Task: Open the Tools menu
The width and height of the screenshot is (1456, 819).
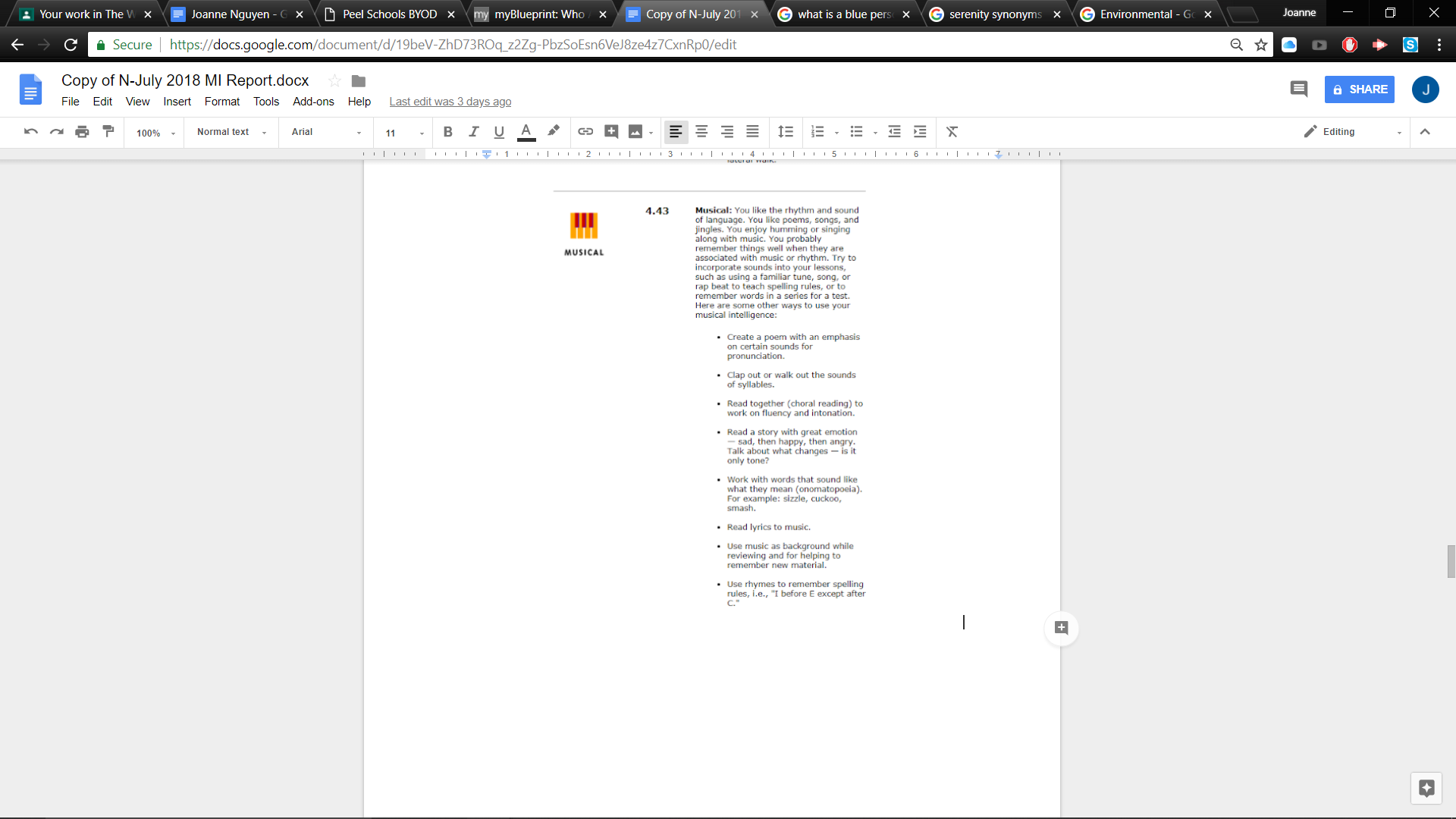Action: tap(266, 102)
